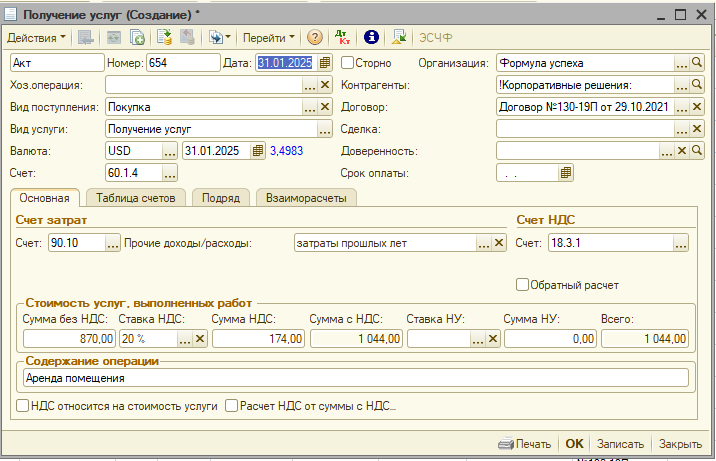Open calendar picker next to Дата field
The height and width of the screenshot is (461, 716).
point(325,63)
